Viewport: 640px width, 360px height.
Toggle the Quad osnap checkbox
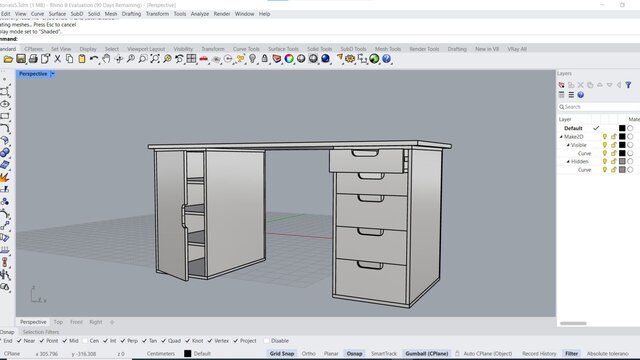click(164, 340)
